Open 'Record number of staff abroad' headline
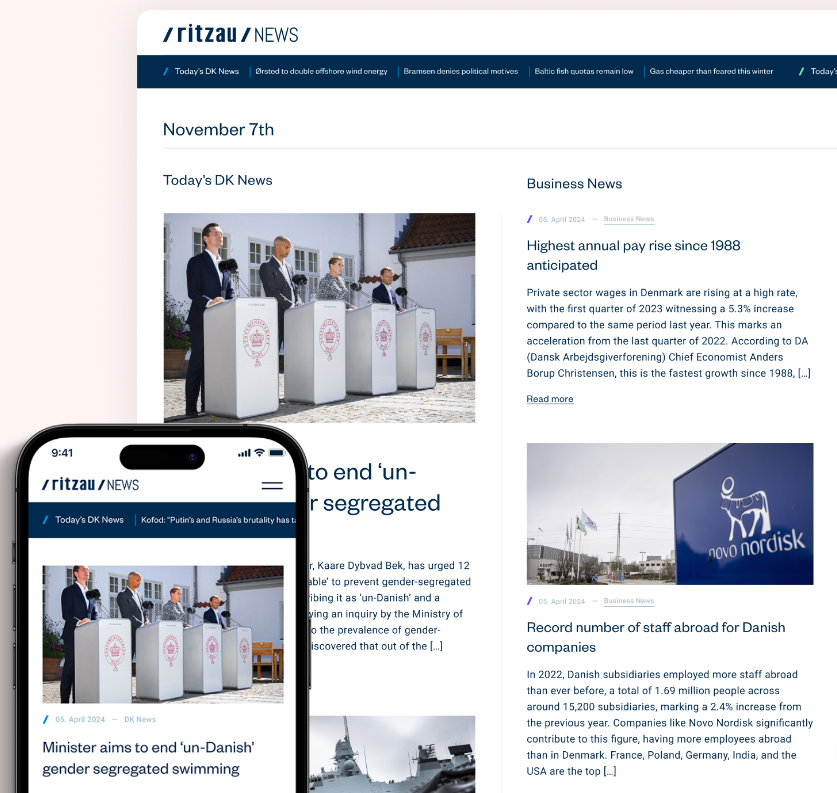Image resolution: width=837 pixels, height=793 pixels. click(x=656, y=637)
